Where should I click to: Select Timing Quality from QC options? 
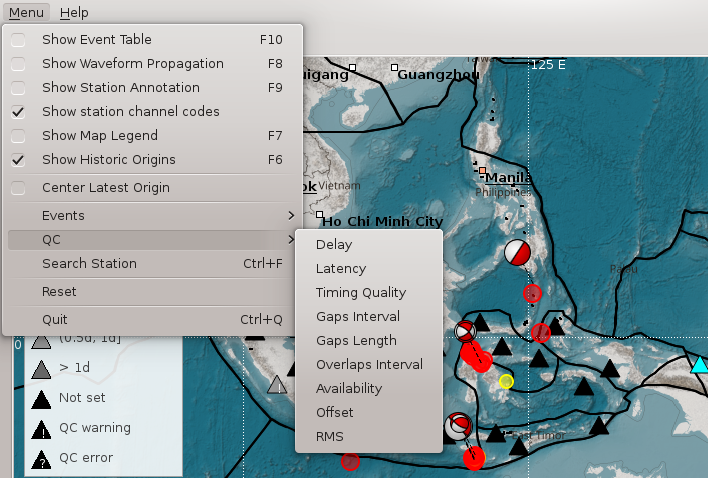click(361, 293)
